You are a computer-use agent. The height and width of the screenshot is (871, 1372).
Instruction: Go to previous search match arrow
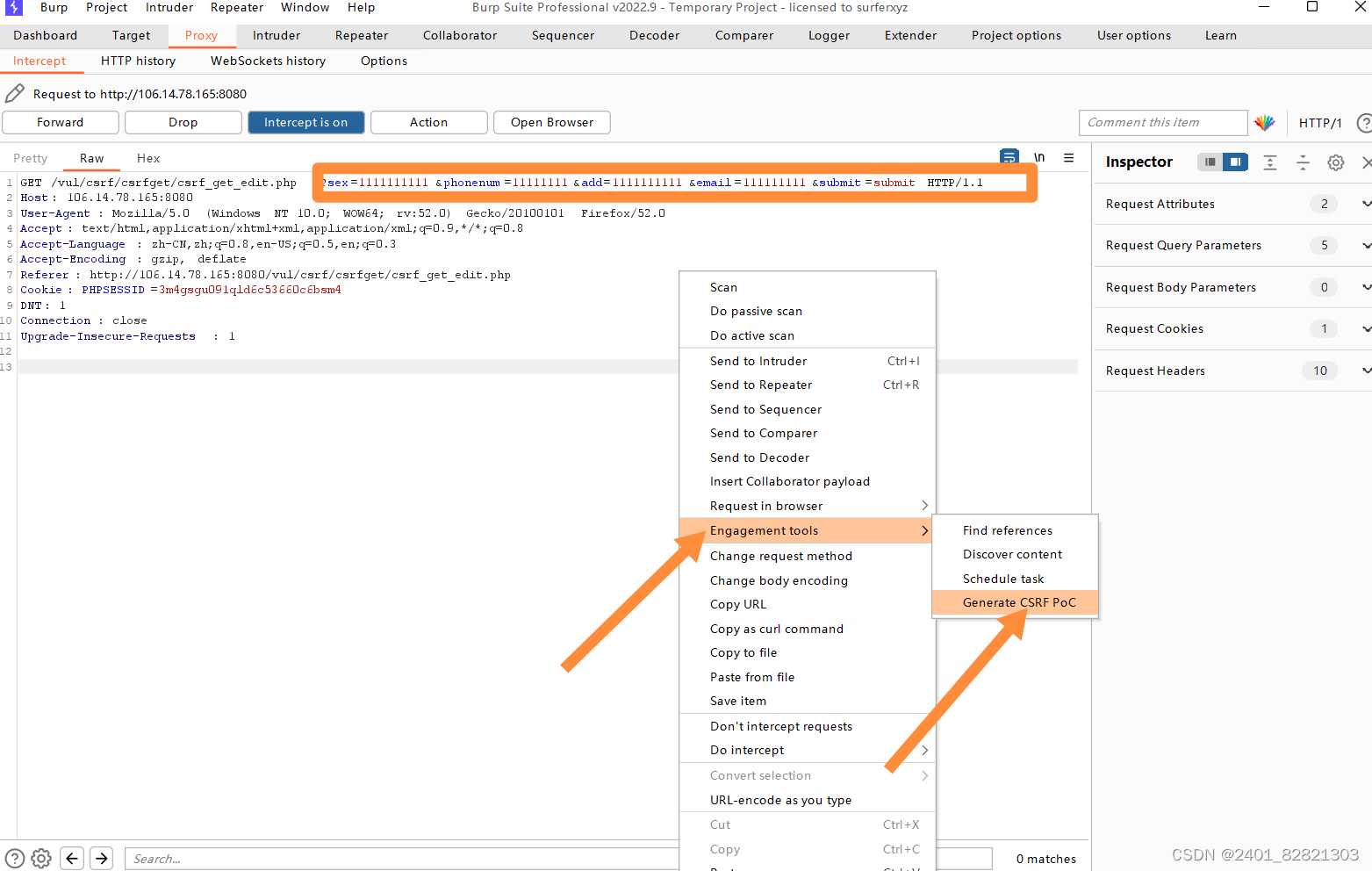click(73, 859)
